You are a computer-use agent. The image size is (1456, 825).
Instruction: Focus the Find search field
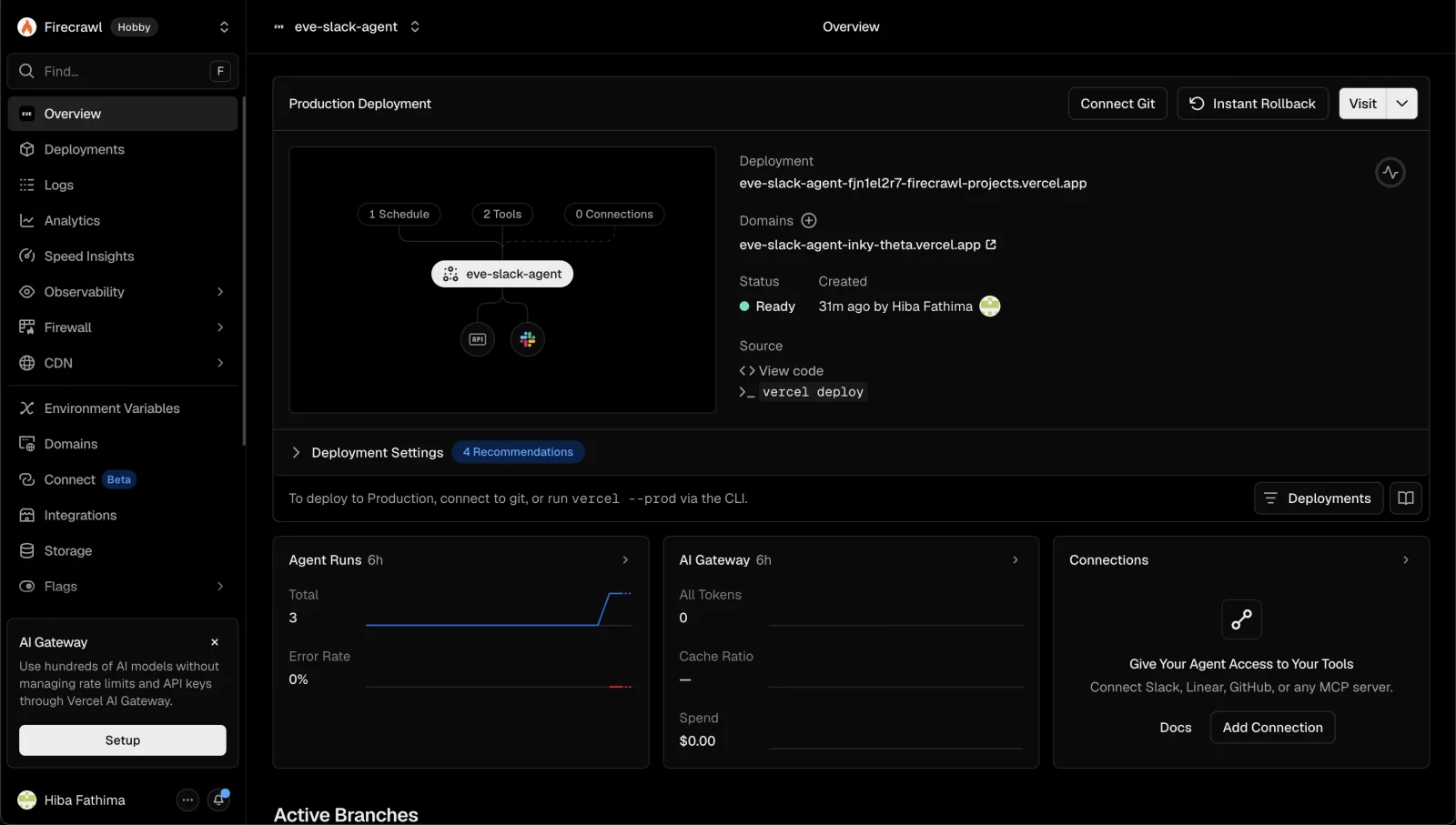tap(123, 71)
